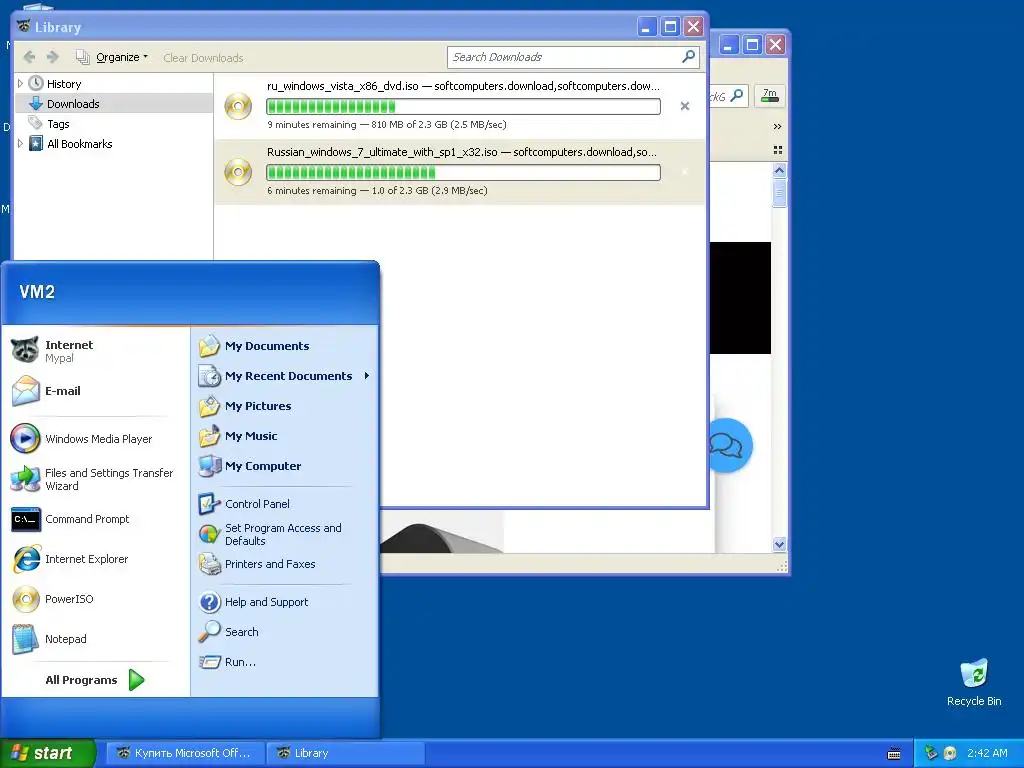
Task: Click the taskbar clock 2:42 AM
Action: coord(987,753)
